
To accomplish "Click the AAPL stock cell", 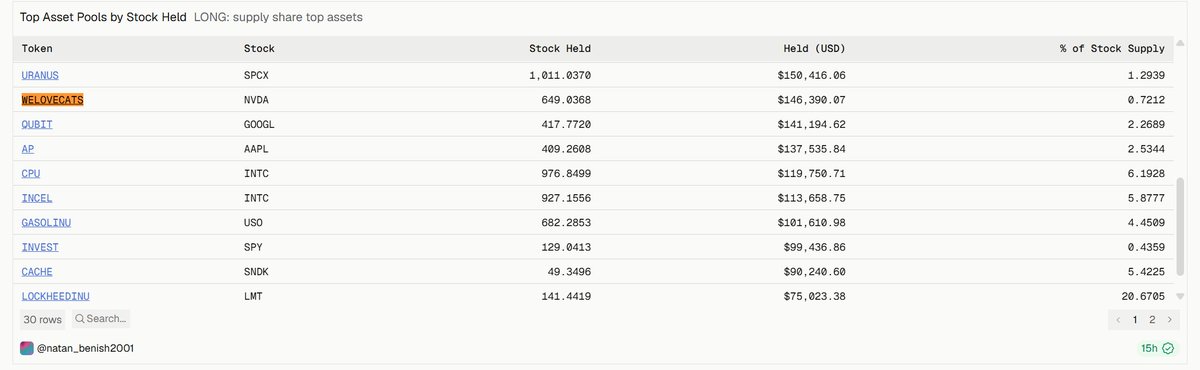I will [x=256, y=149].
